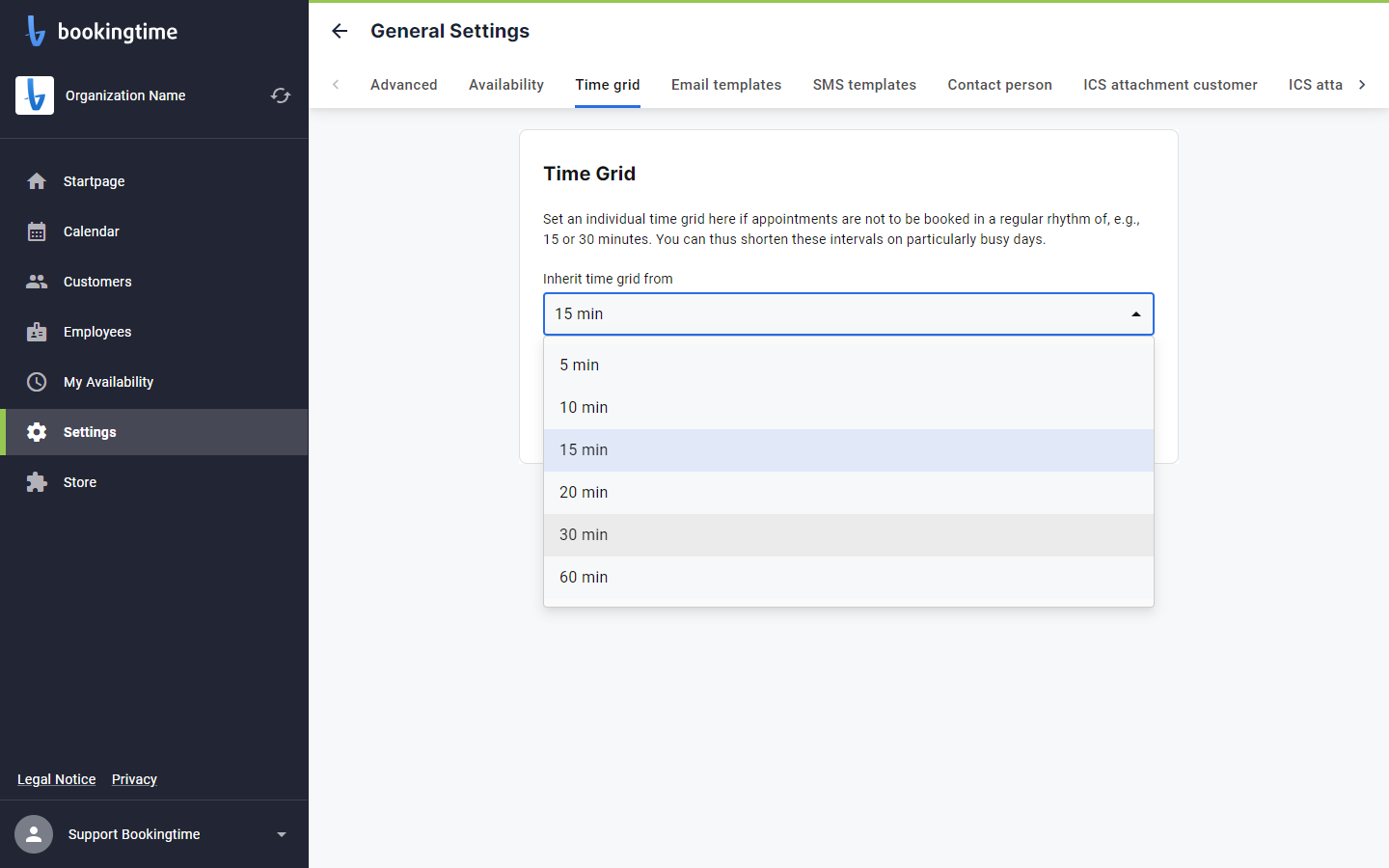Open My Availability page
Screen dimensions: 1389x868
pos(154,382)
